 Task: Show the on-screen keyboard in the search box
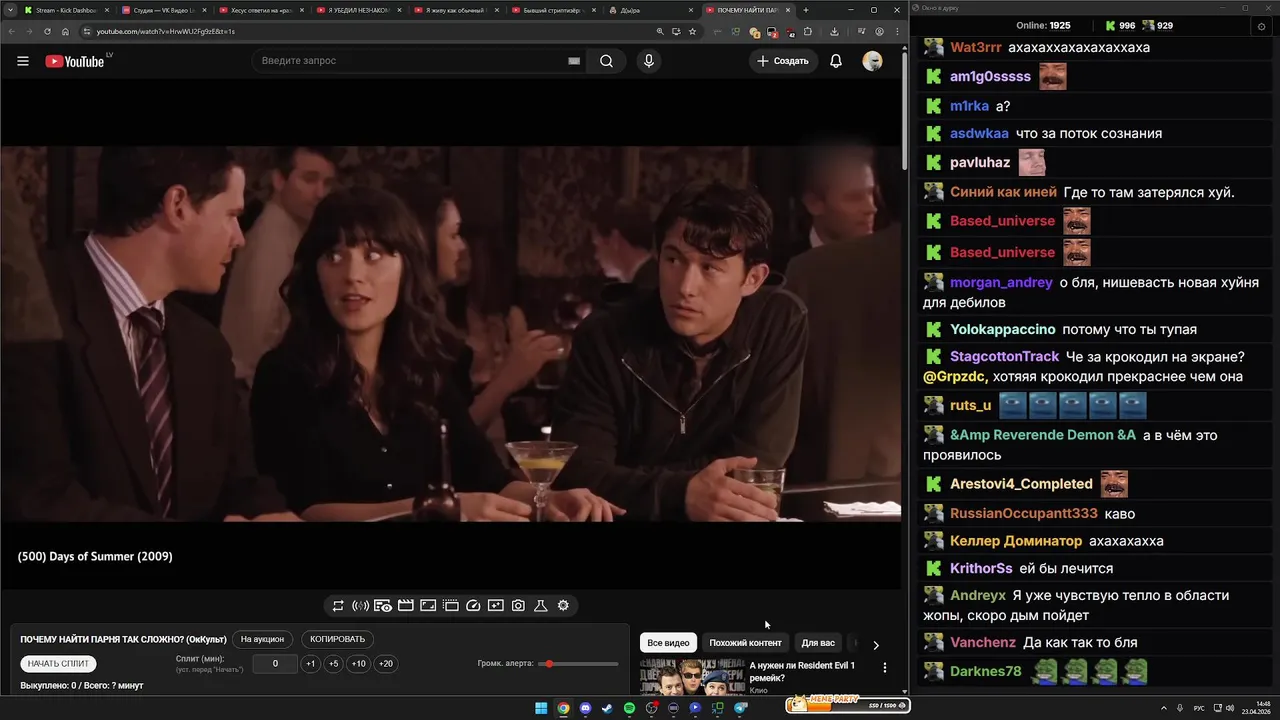(574, 61)
